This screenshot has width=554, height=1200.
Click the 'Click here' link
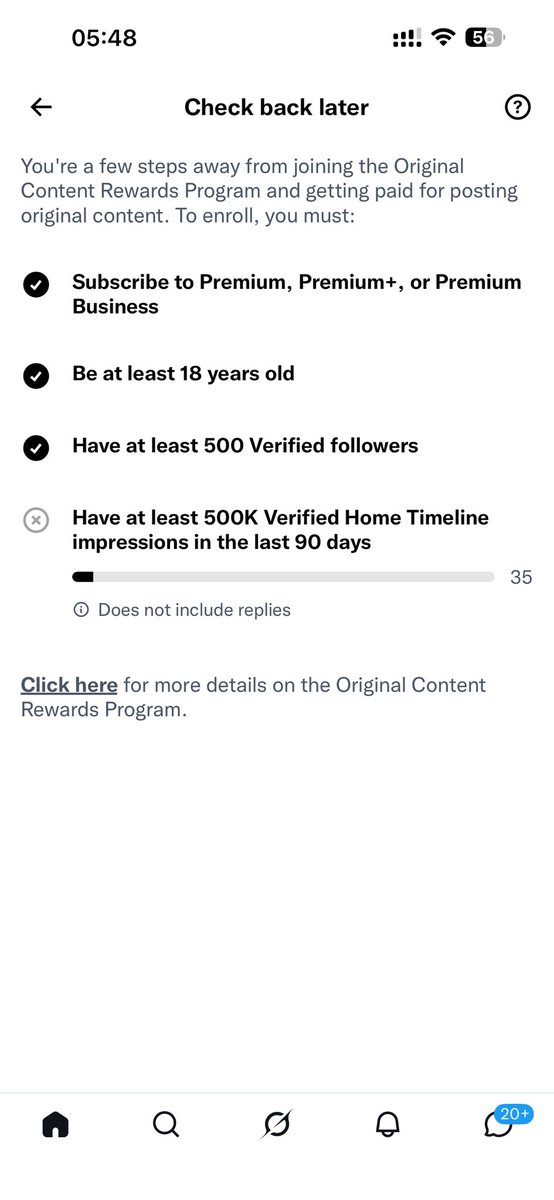pyautogui.click(x=69, y=685)
